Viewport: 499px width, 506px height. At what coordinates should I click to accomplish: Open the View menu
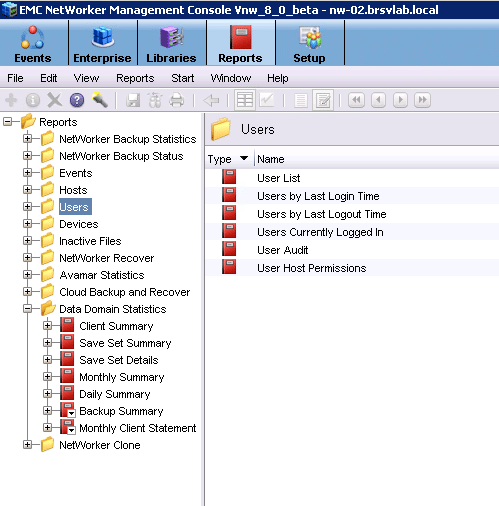(86, 78)
